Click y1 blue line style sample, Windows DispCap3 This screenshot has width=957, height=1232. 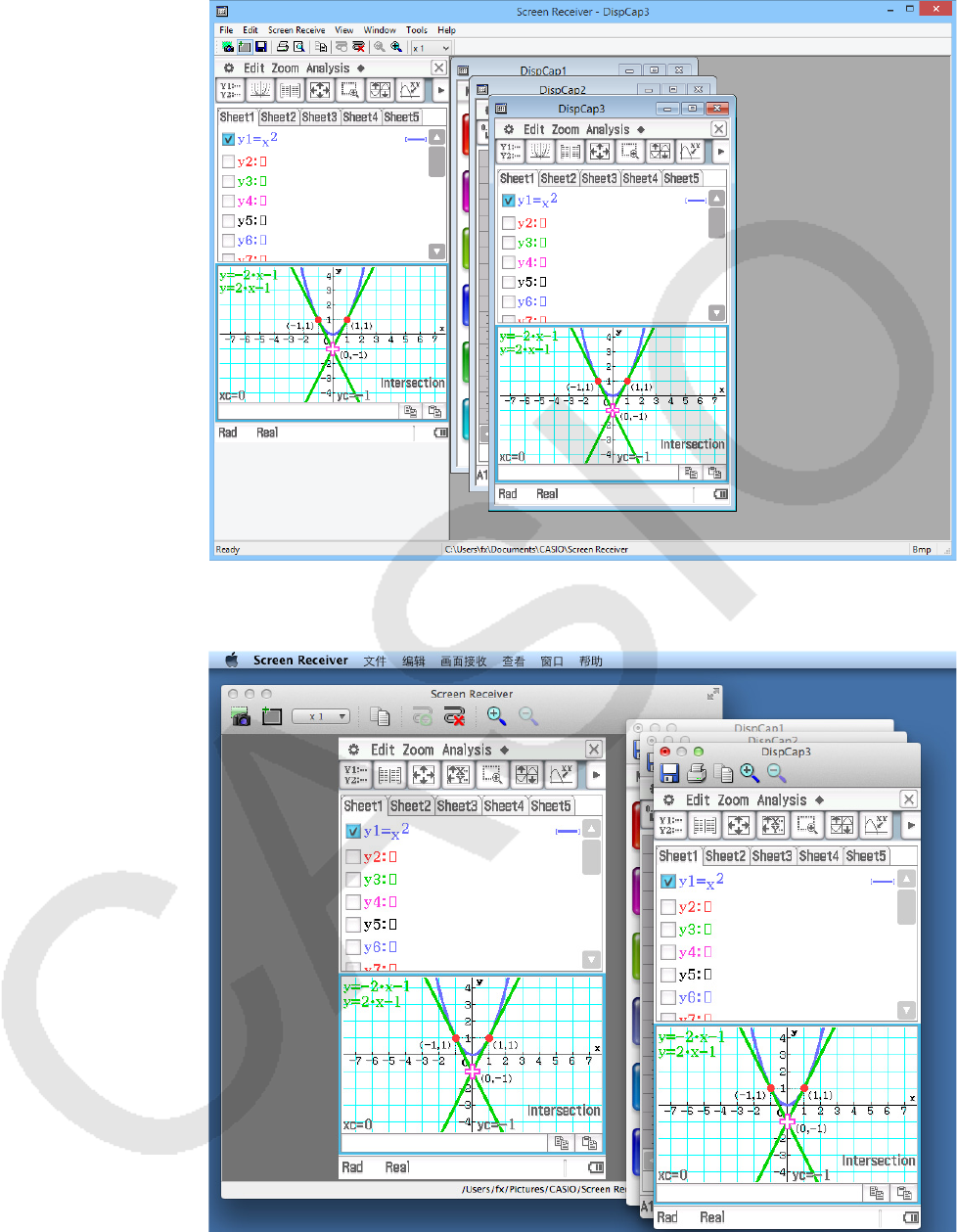click(696, 201)
